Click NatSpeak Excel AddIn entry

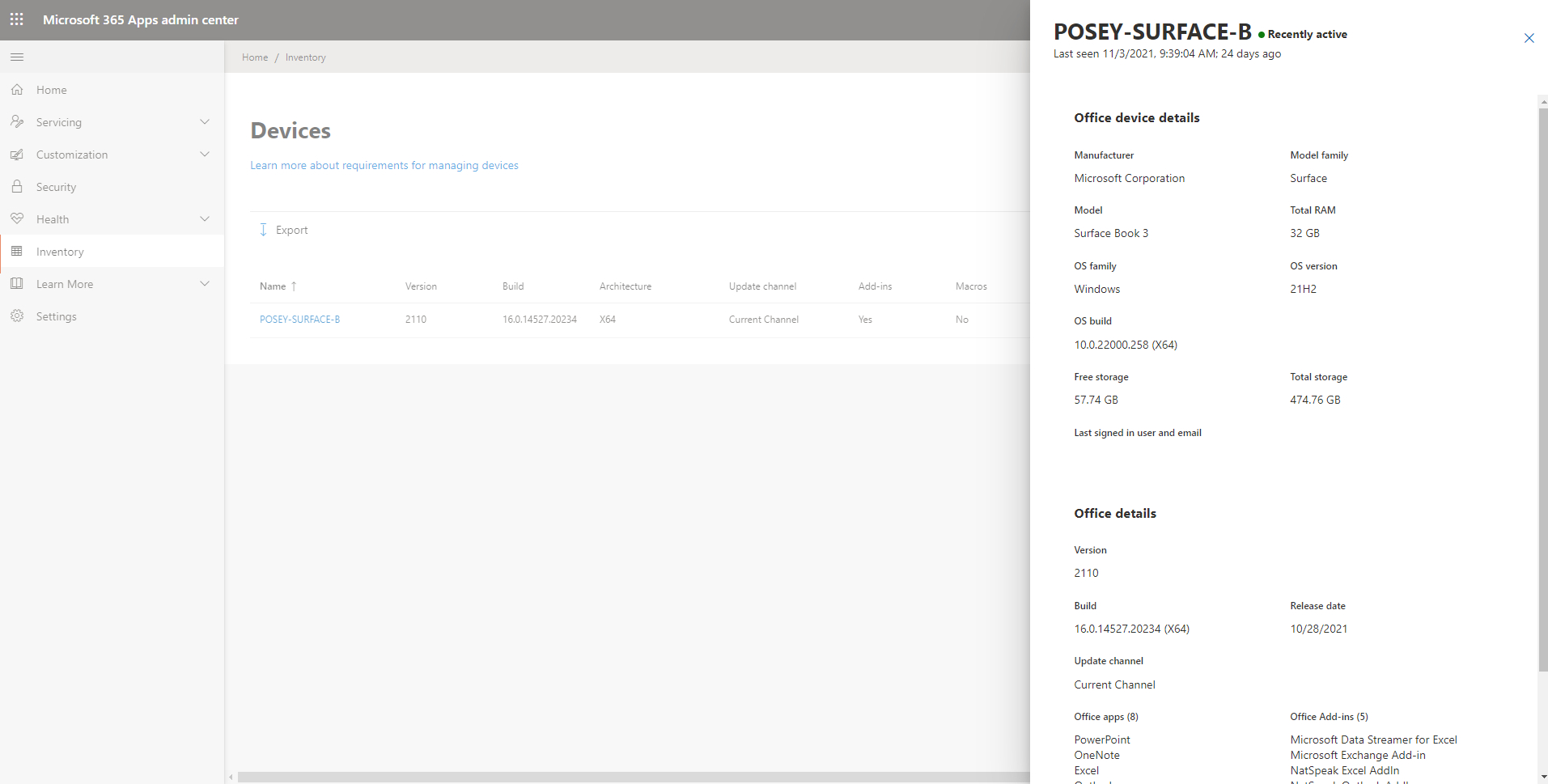coord(1345,770)
